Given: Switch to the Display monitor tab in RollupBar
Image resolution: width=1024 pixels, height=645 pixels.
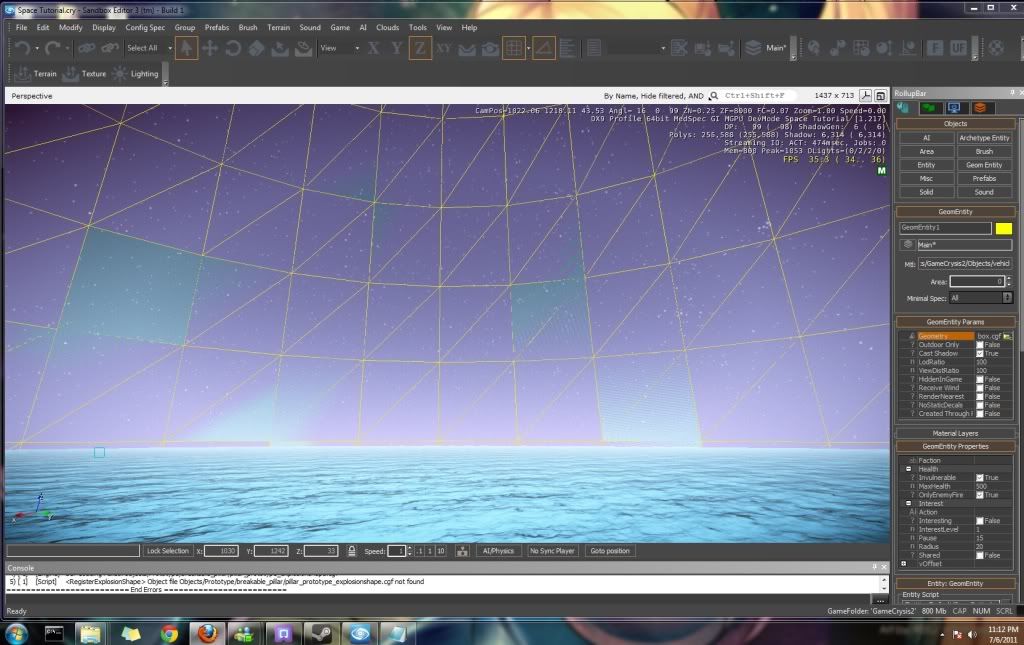Looking at the screenshot, I should [953, 108].
